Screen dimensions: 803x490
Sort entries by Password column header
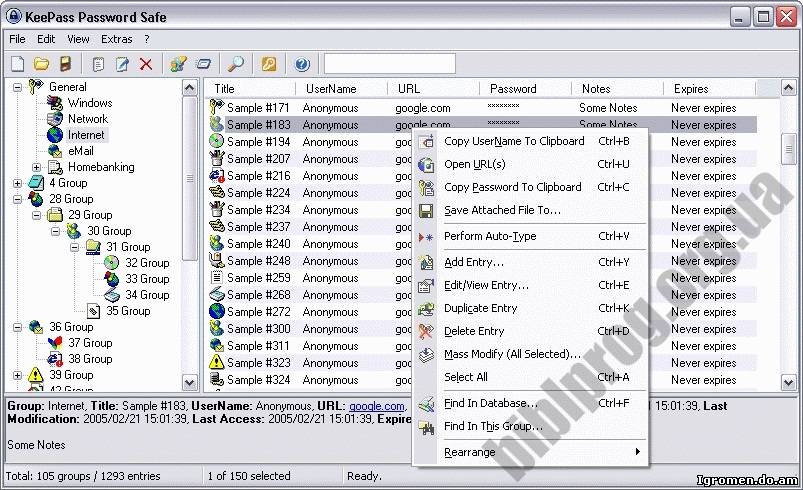(525, 89)
